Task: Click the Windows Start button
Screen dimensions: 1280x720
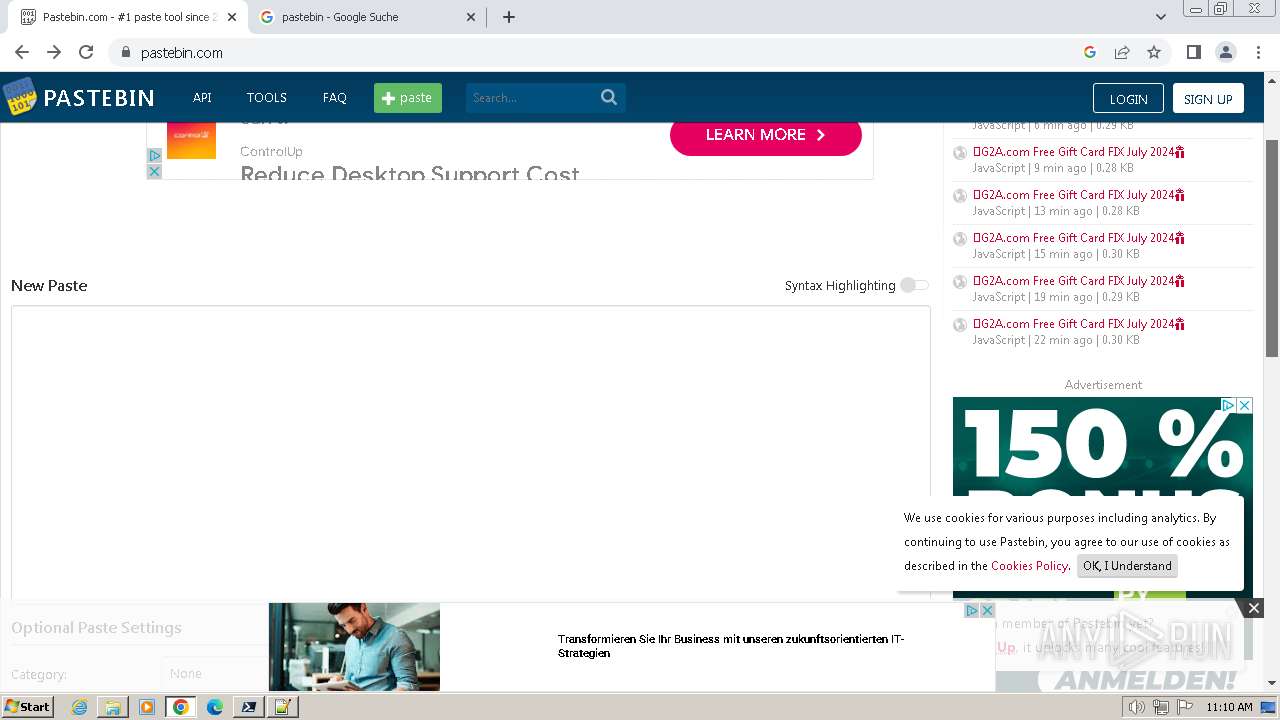Action: [x=28, y=707]
